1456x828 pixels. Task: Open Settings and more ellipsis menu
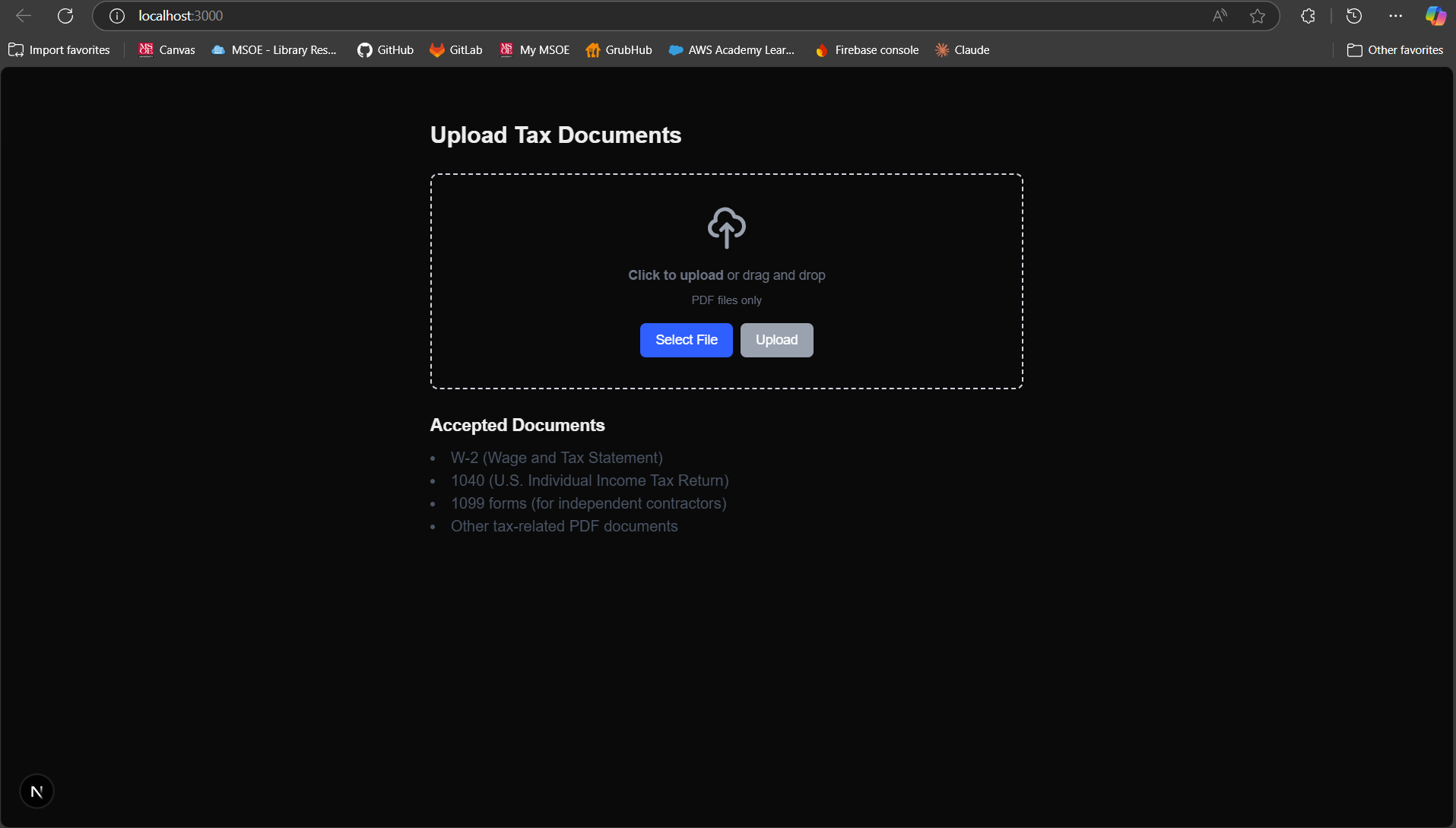[x=1395, y=16]
